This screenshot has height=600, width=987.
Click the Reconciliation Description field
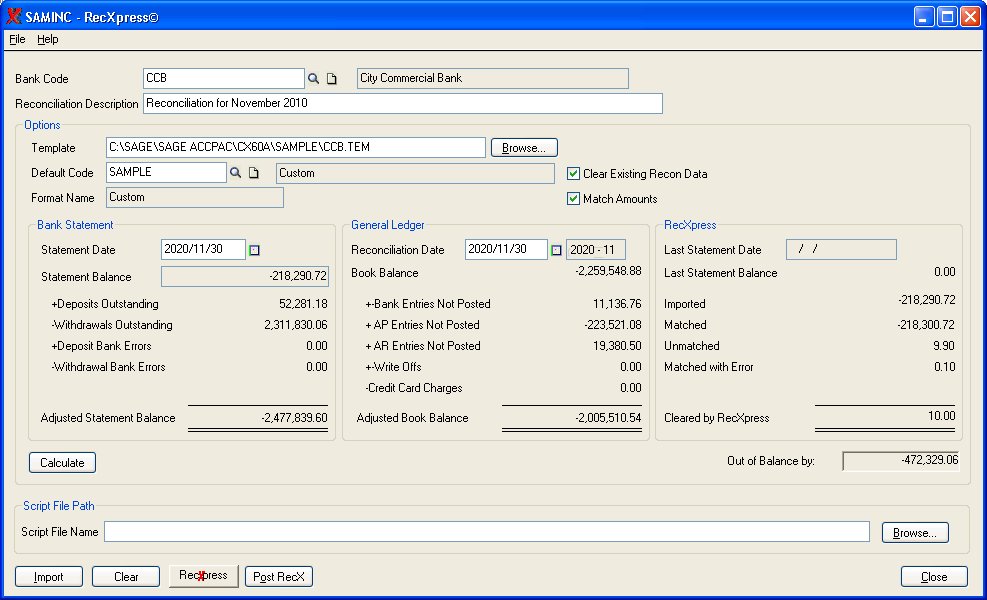coord(403,103)
